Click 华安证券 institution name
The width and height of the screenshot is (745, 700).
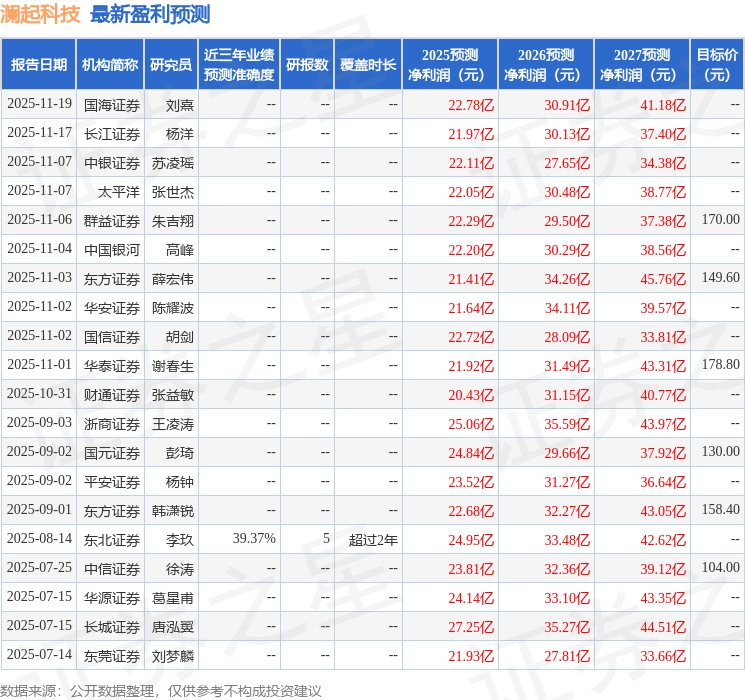point(112,308)
